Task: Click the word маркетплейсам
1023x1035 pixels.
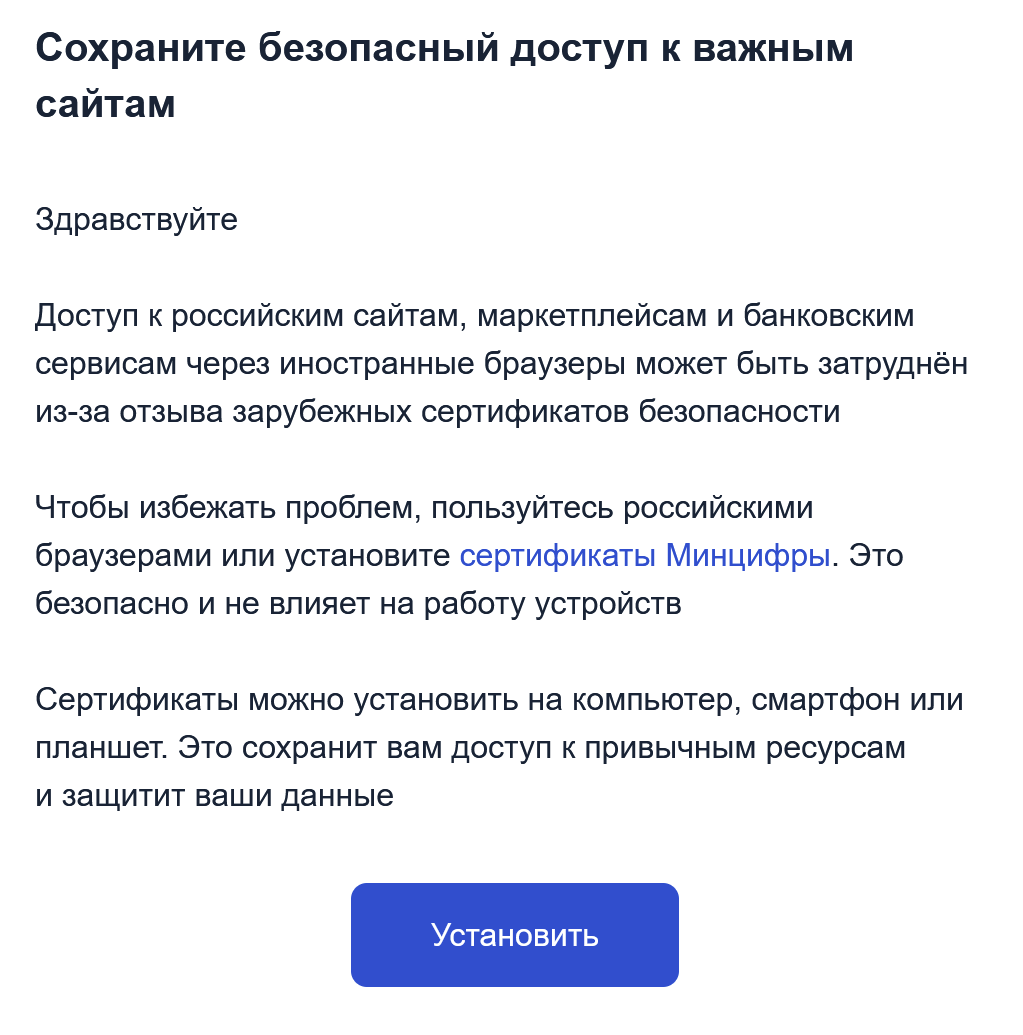Action: (x=592, y=316)
